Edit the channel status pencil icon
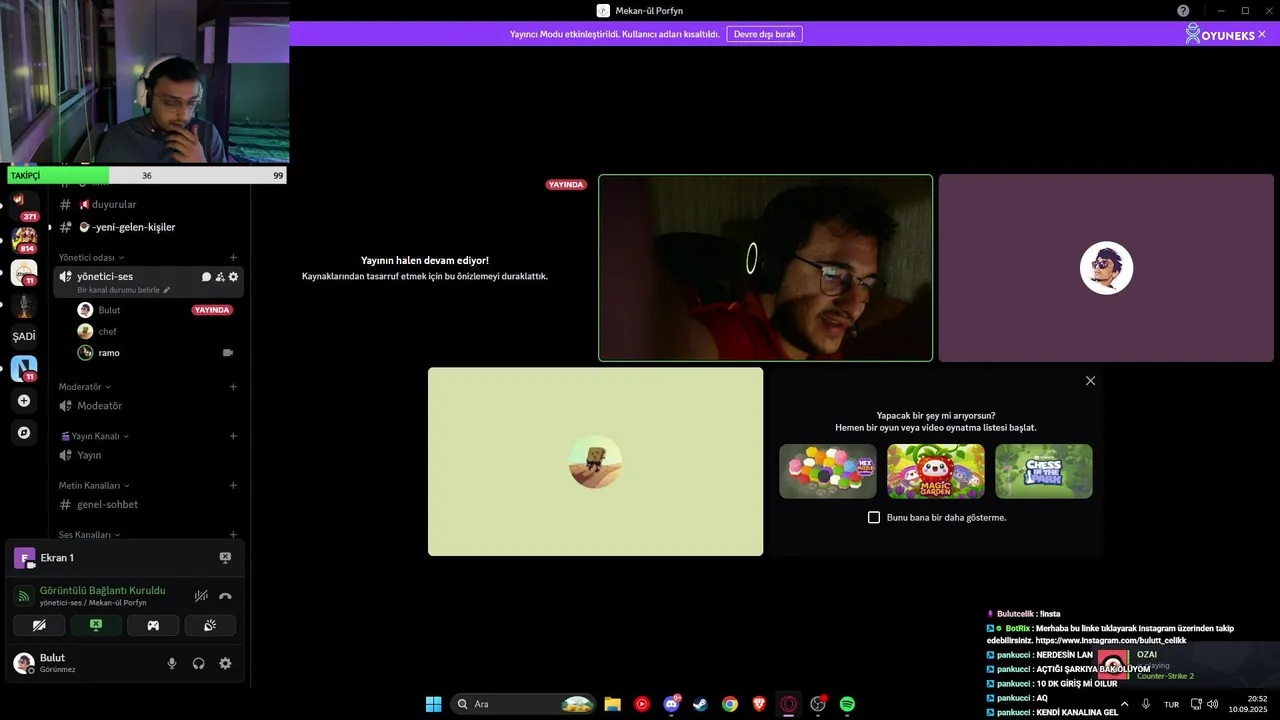The image size is (1280, 720). (167, 290)
